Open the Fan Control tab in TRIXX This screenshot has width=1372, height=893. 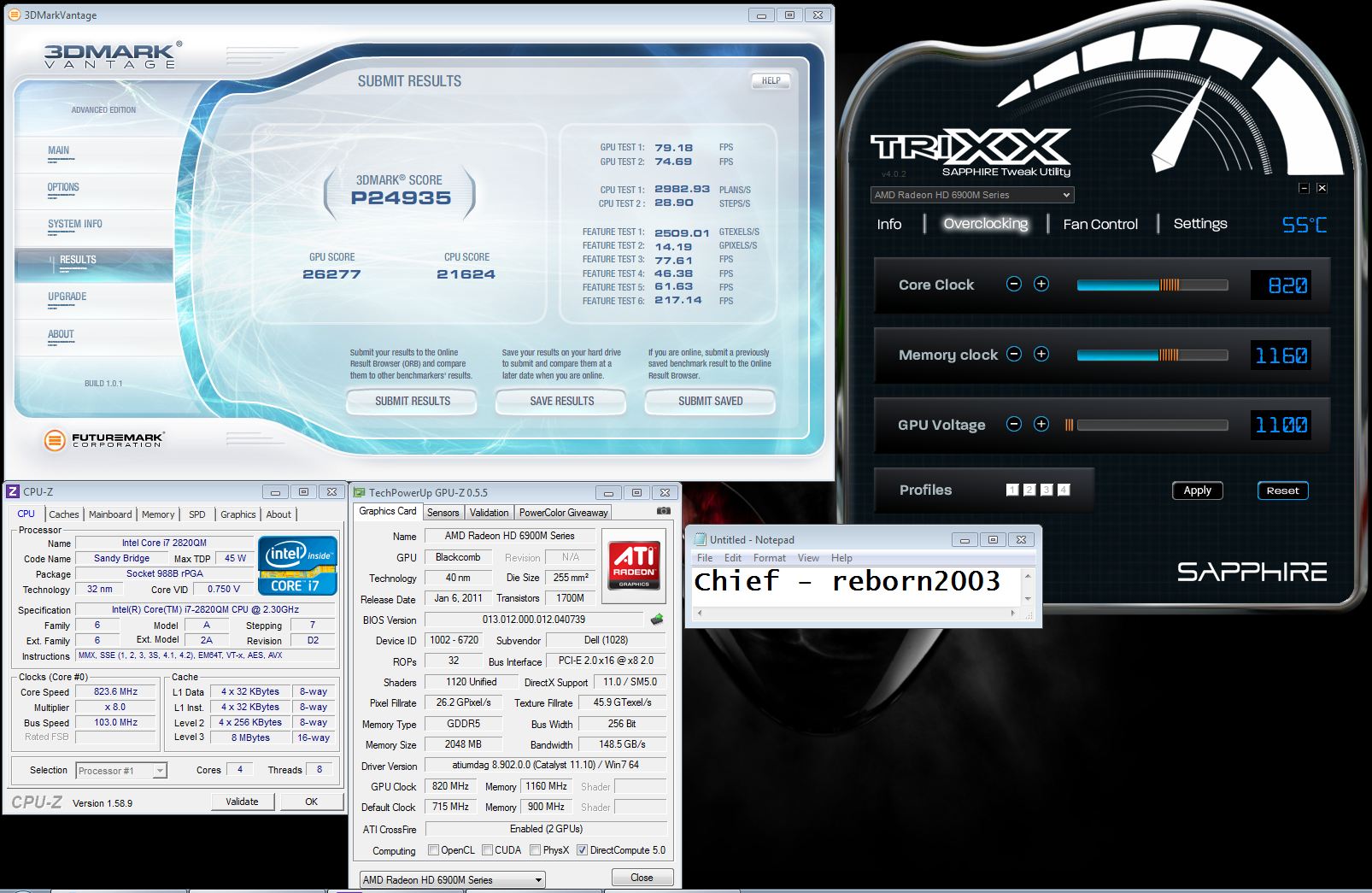1100,224
